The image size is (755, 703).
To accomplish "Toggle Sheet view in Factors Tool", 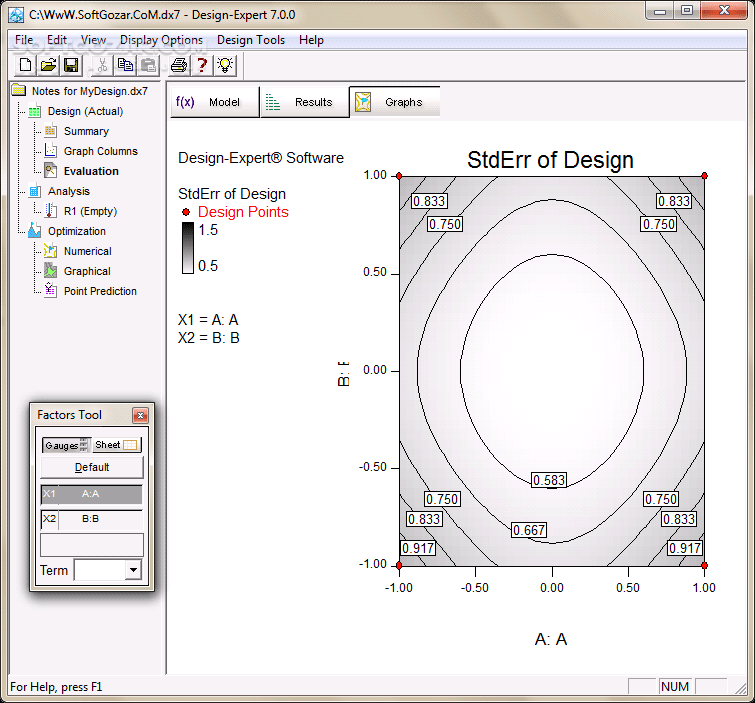I will click(117, 445).
